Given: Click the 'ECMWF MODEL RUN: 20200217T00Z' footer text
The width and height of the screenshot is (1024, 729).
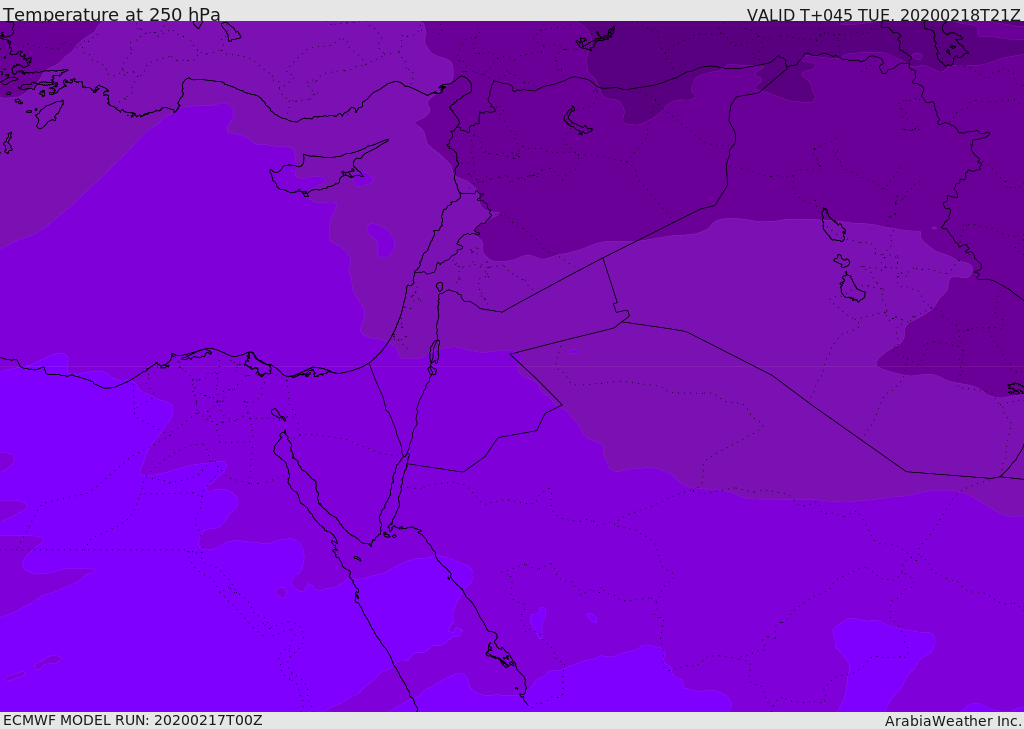Looking at the screenshot, I should tap(133, 720).
